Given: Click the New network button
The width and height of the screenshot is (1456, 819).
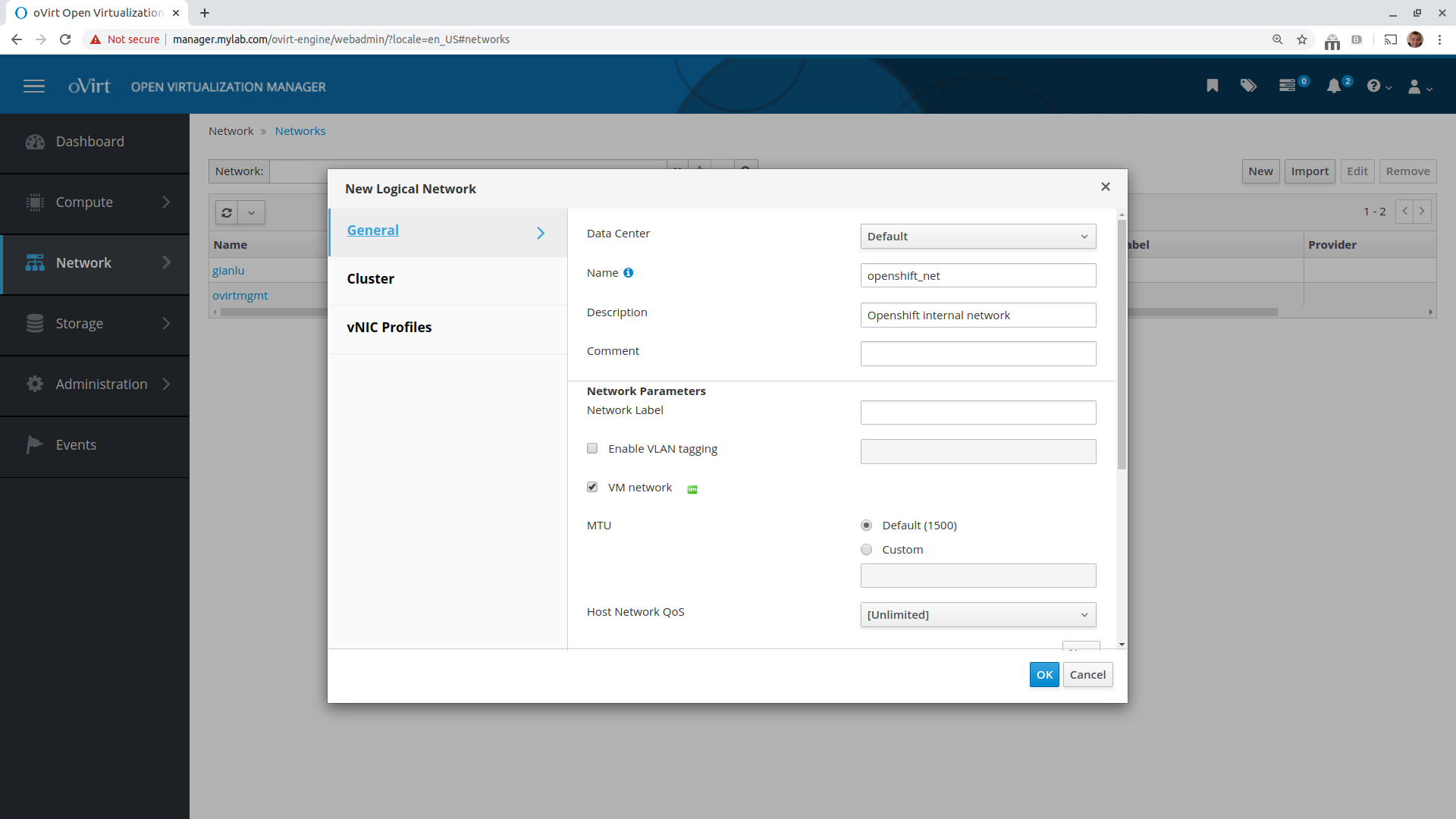Looking at the screenshot, I should [x=1260, y=171].
